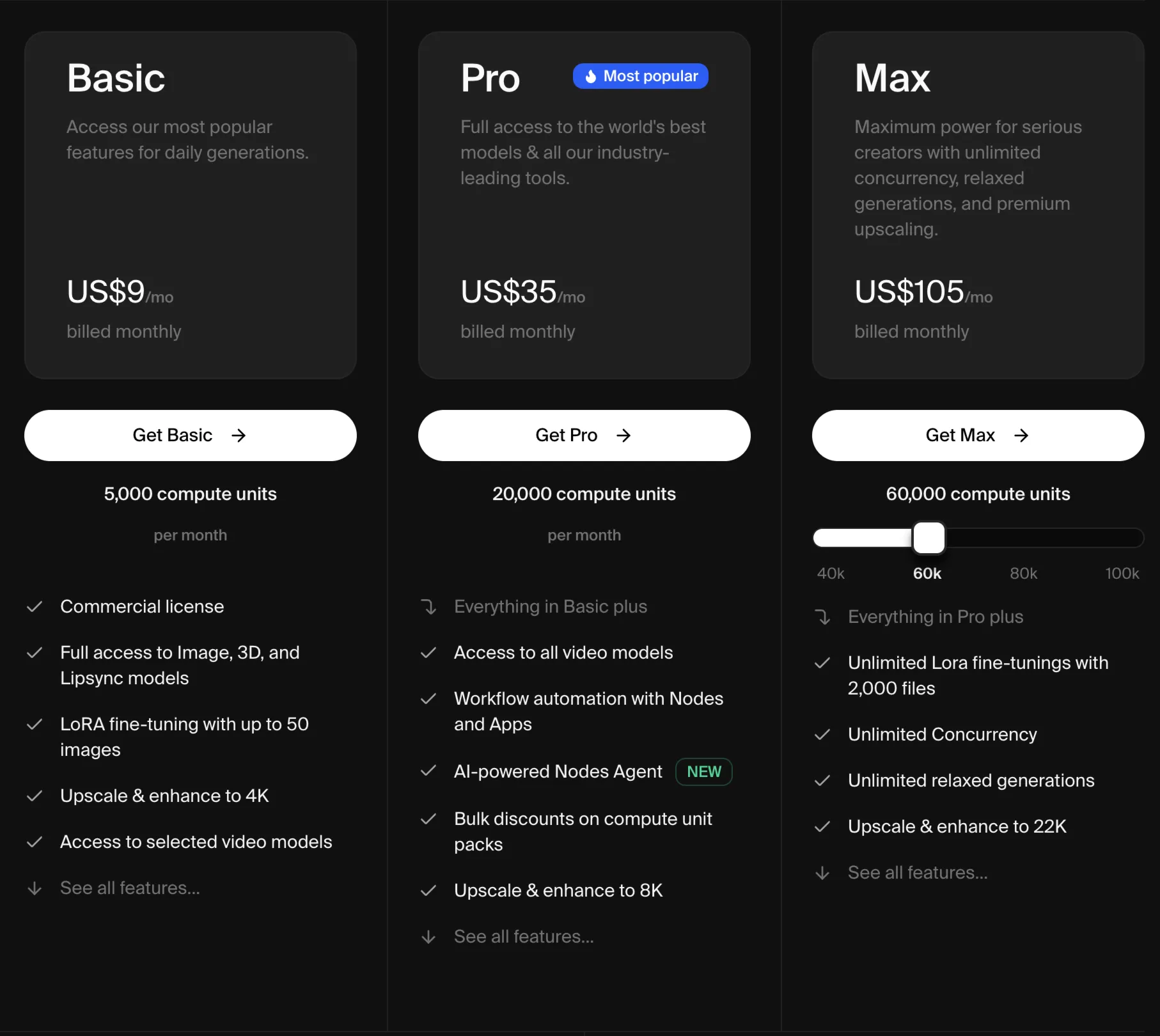Click the flame icon in Most popular badge
The image size is (1160, 1036).
(x=591, y=77)
